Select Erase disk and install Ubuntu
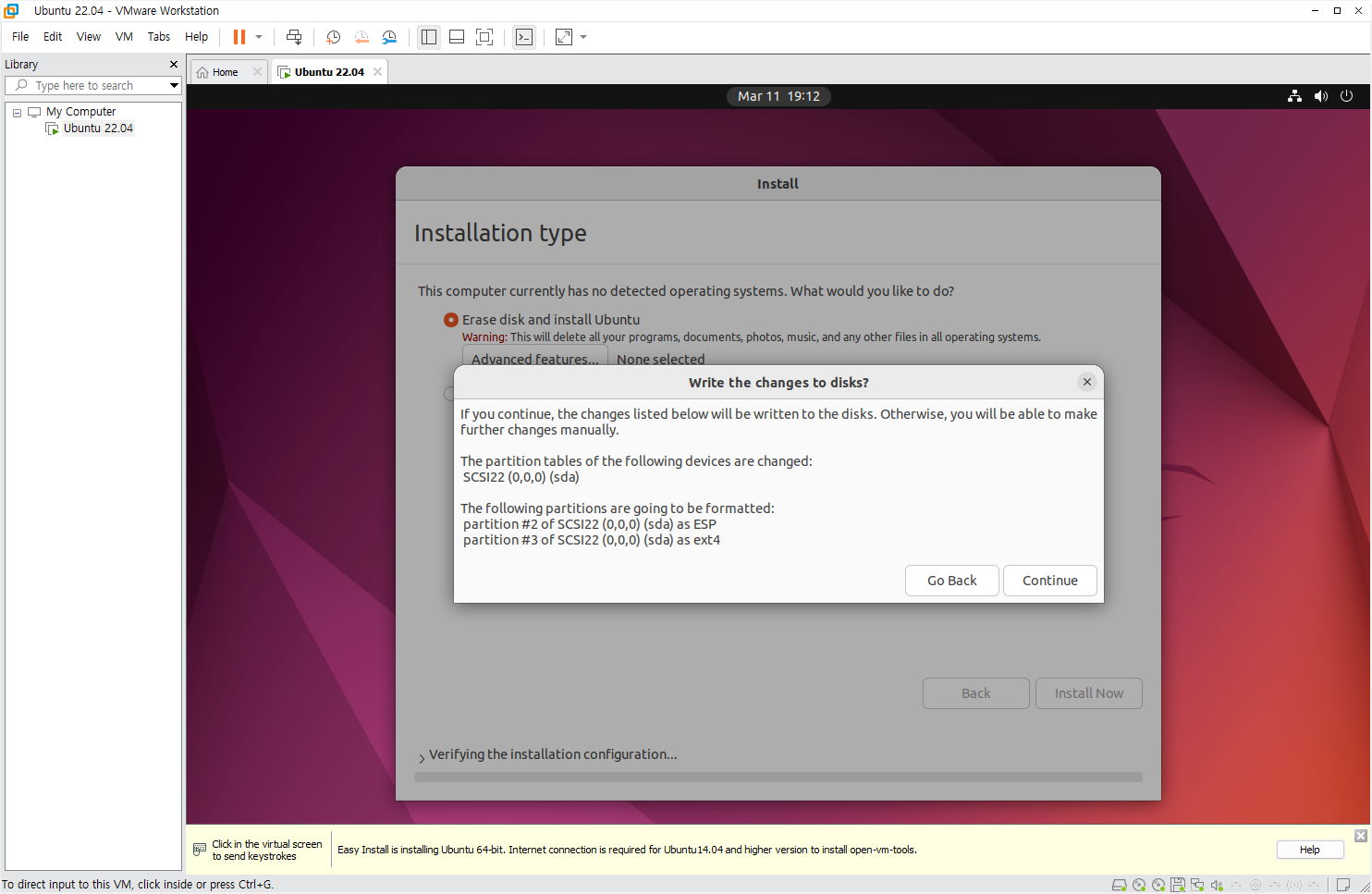The height and width of the screenshot is (894, 1372). click(x=451, y=320)
